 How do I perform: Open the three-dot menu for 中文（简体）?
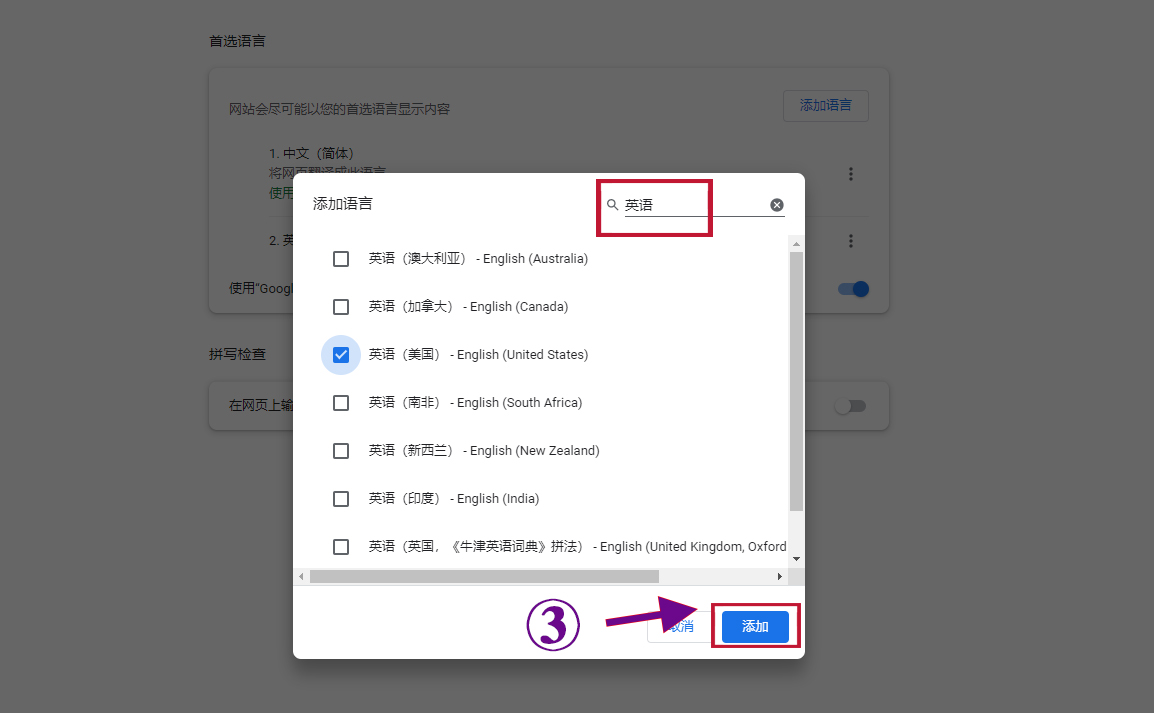coord(850,173)
